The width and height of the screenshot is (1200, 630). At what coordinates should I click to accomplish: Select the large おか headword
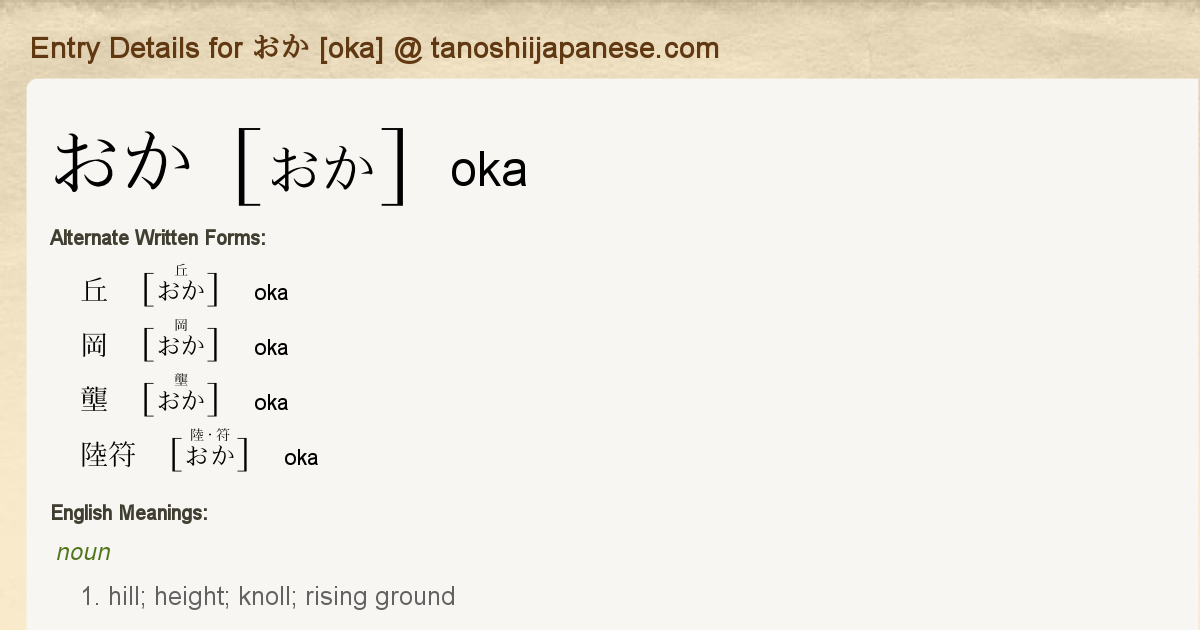[122, 164]
